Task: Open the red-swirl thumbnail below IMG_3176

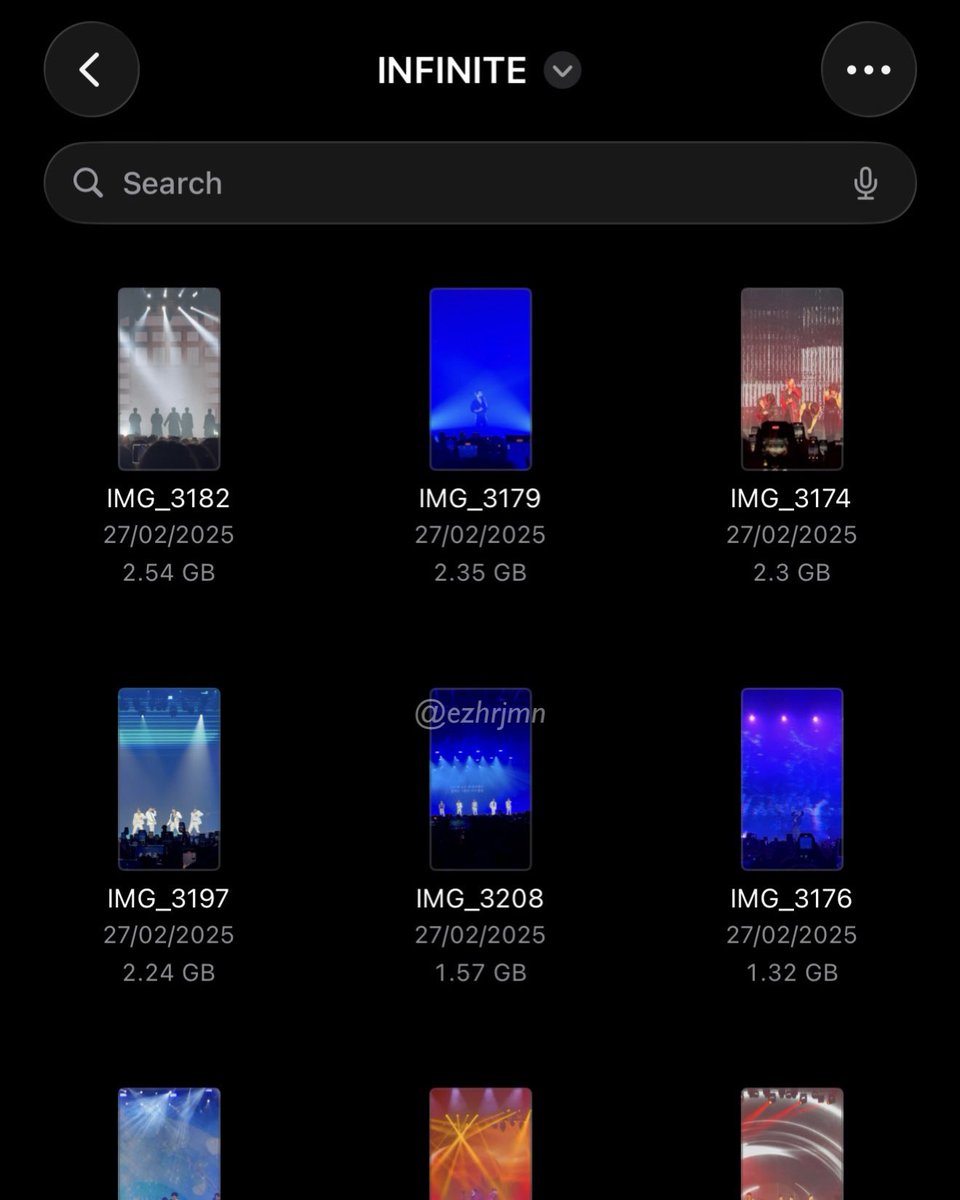Action: click(x=792, y=1144)
